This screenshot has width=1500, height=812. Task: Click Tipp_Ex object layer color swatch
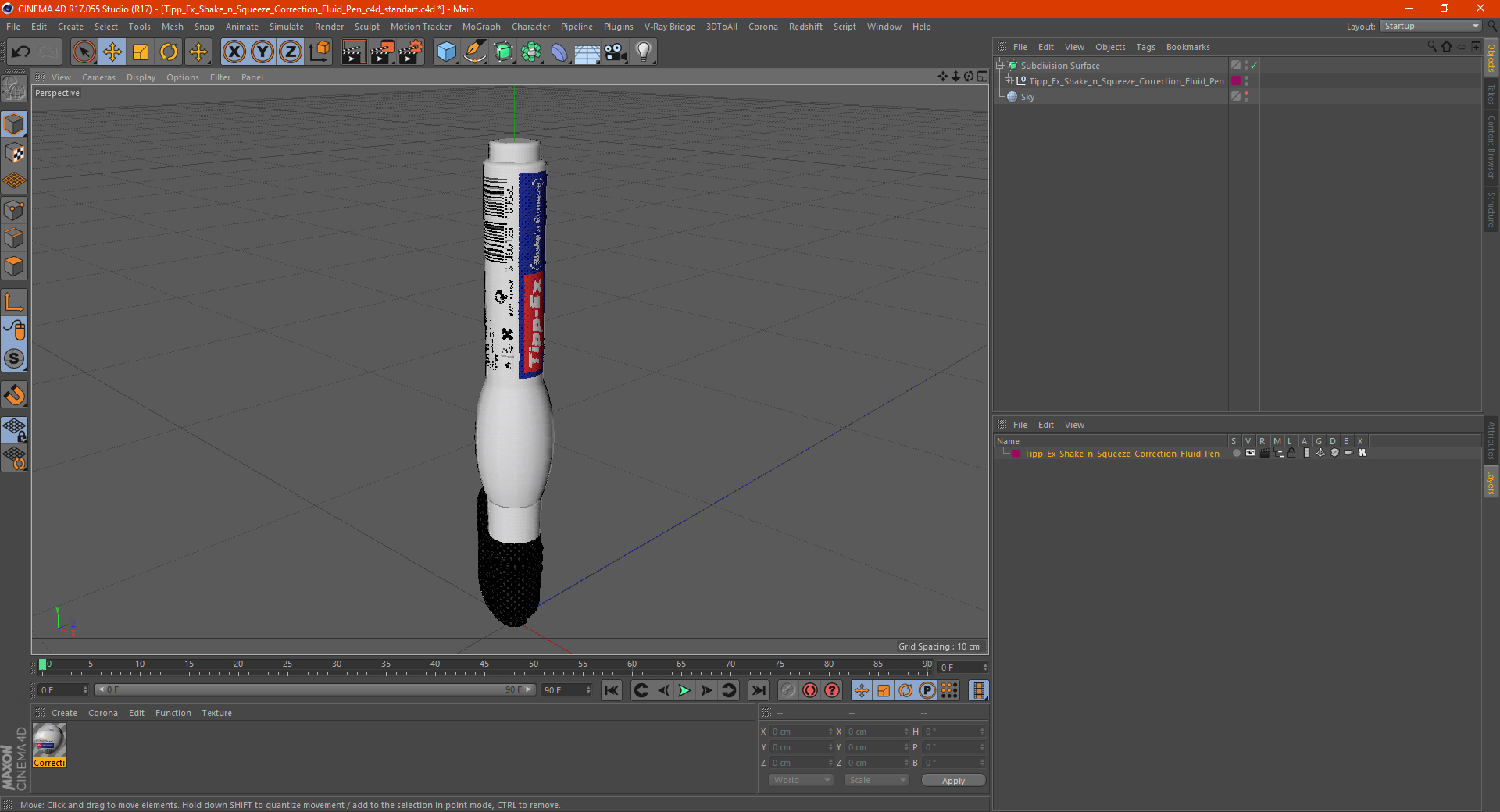click(x=1236, y=81)
